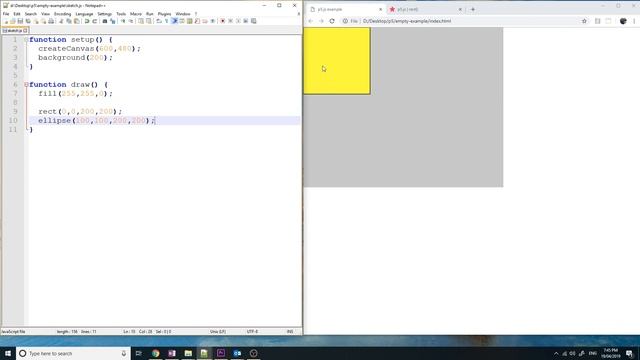Toggle the highlighted indent guide icon
Screen dimensions: 640x360
pos(174,21)
